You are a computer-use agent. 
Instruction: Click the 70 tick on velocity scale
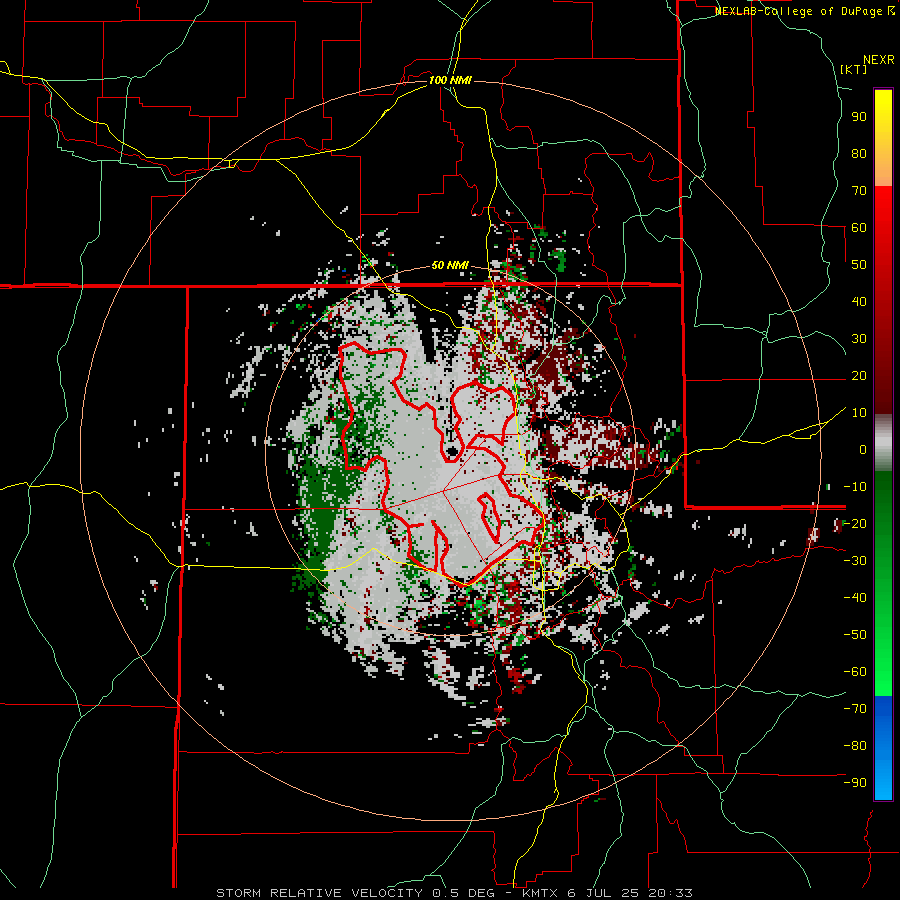(859, 191)
